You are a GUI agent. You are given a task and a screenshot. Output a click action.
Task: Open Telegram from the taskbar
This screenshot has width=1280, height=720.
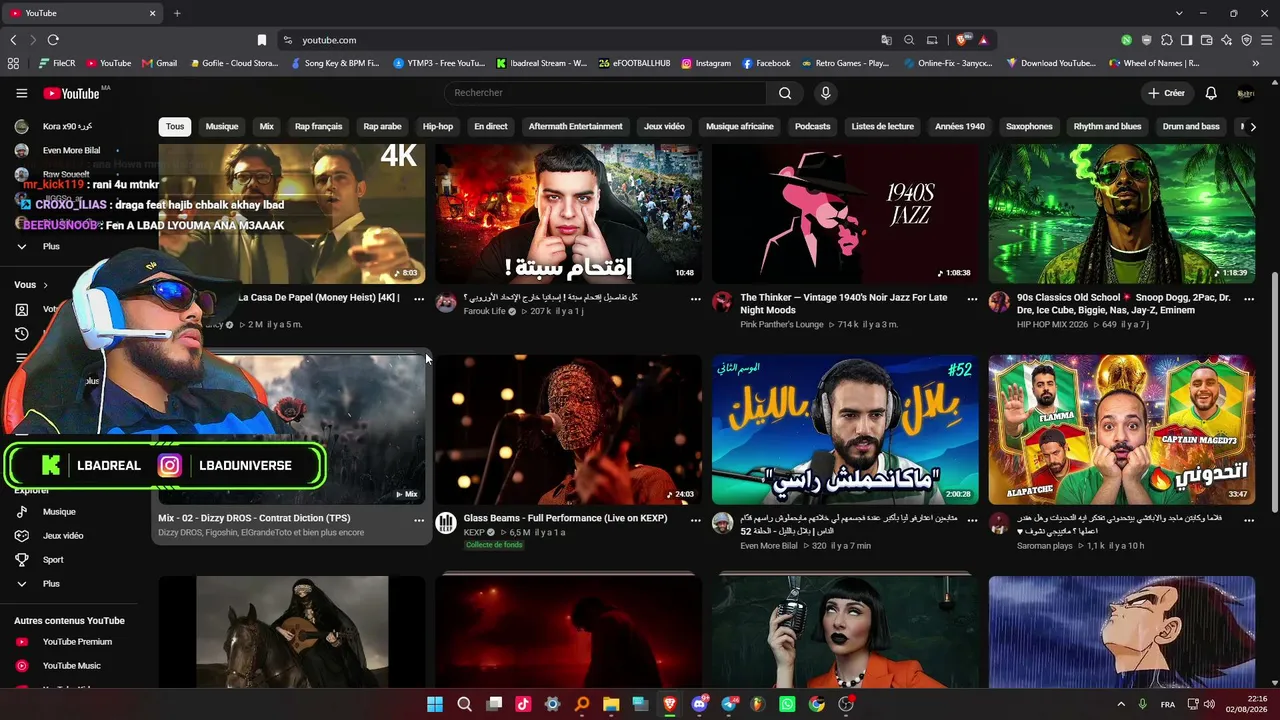[x=729, y=704]
